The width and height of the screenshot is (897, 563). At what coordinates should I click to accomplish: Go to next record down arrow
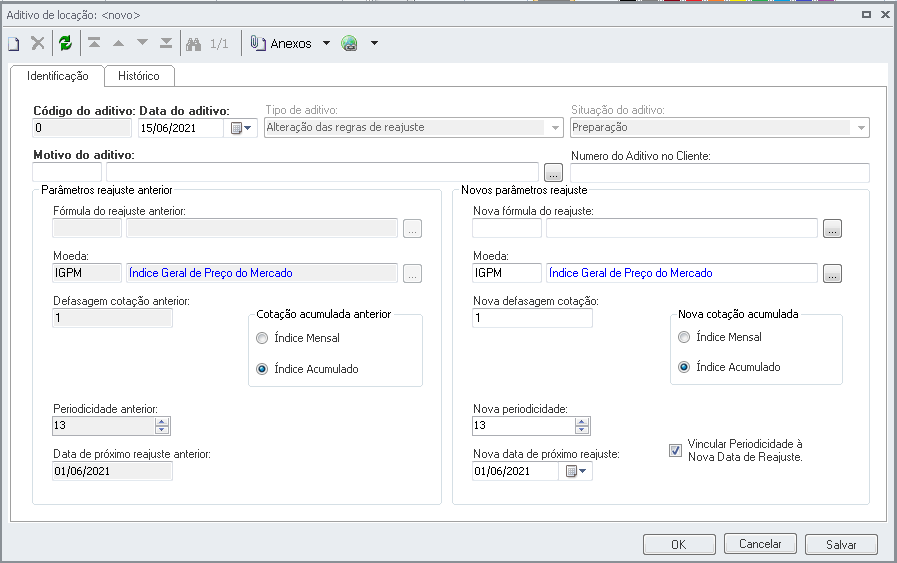(142, 43)
